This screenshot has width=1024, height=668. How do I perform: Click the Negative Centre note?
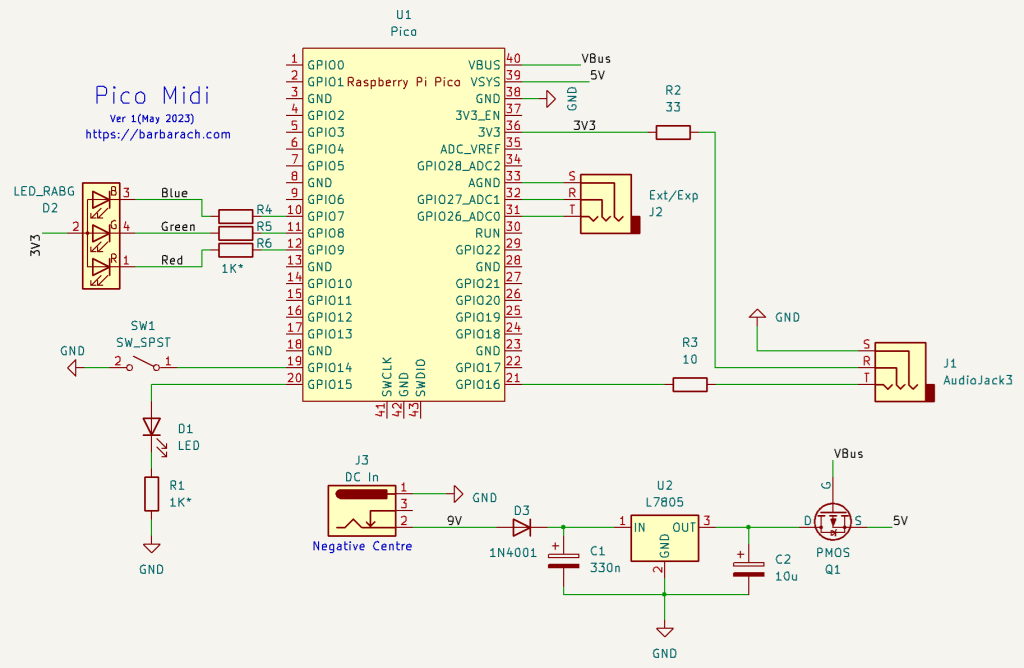[x=362, y=546]
